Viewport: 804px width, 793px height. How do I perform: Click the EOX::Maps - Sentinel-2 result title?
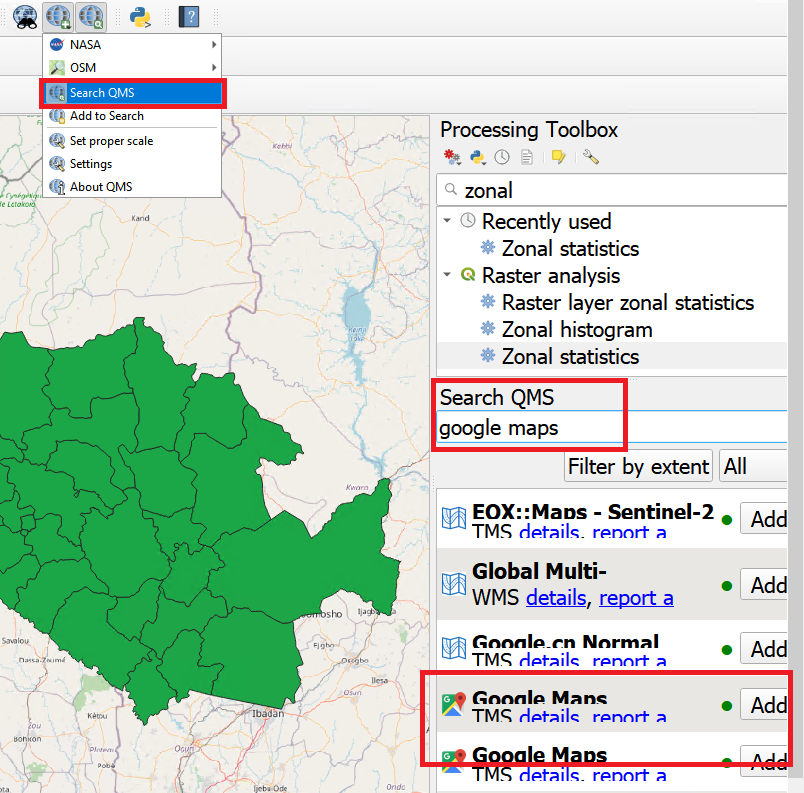pos(593,511)
